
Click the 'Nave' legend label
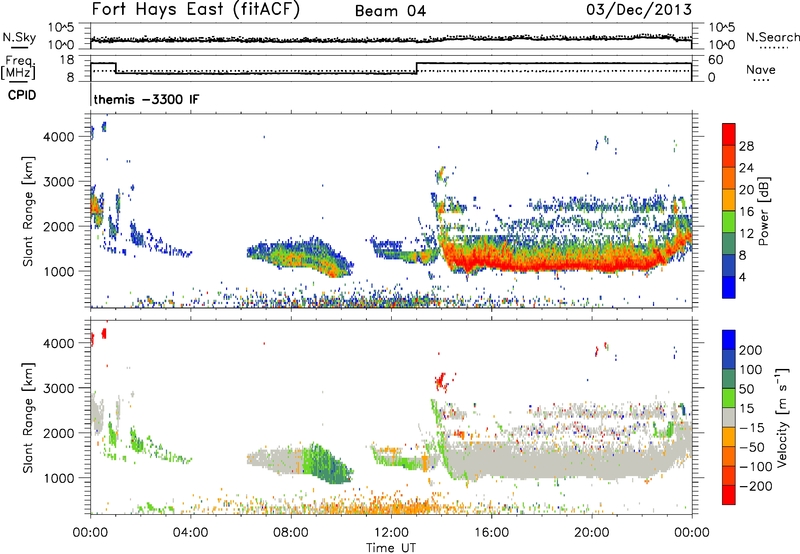[760, 69]
